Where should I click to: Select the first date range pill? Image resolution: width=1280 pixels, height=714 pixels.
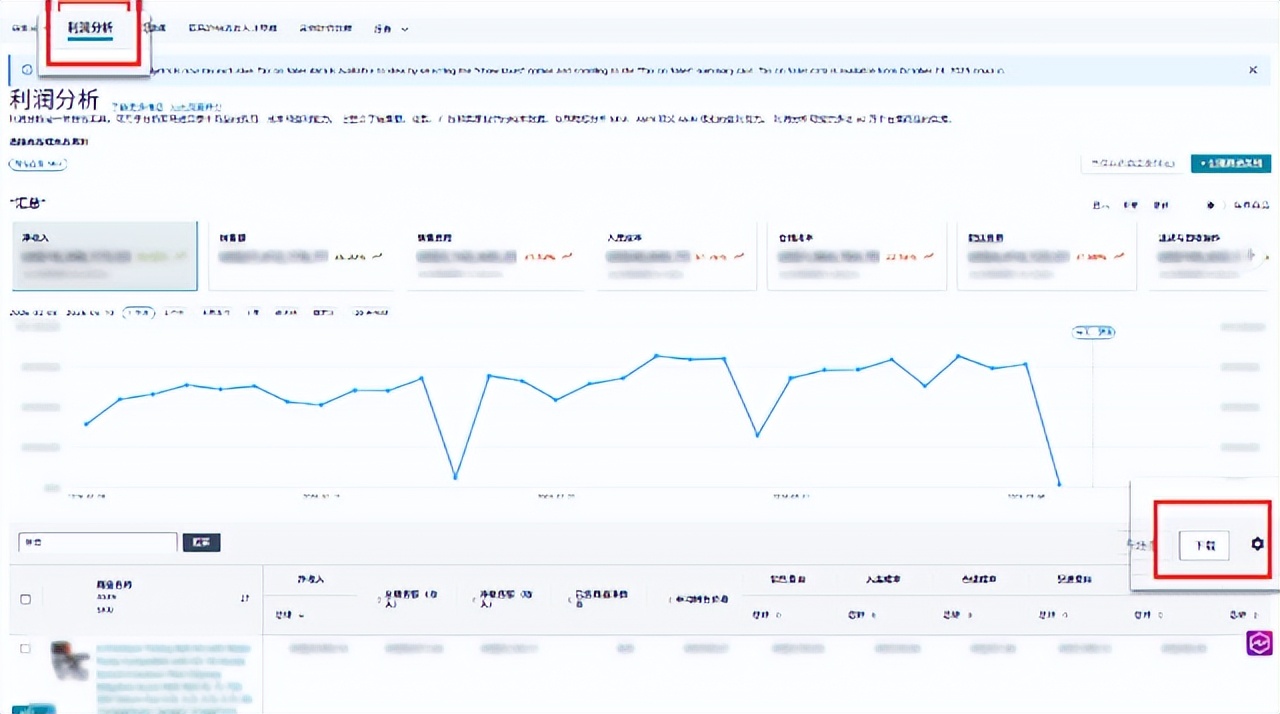click(138, 313)
